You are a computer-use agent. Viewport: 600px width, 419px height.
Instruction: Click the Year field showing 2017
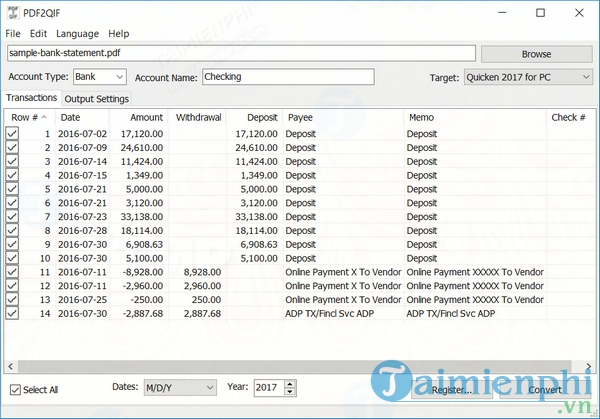pos(269,388)
